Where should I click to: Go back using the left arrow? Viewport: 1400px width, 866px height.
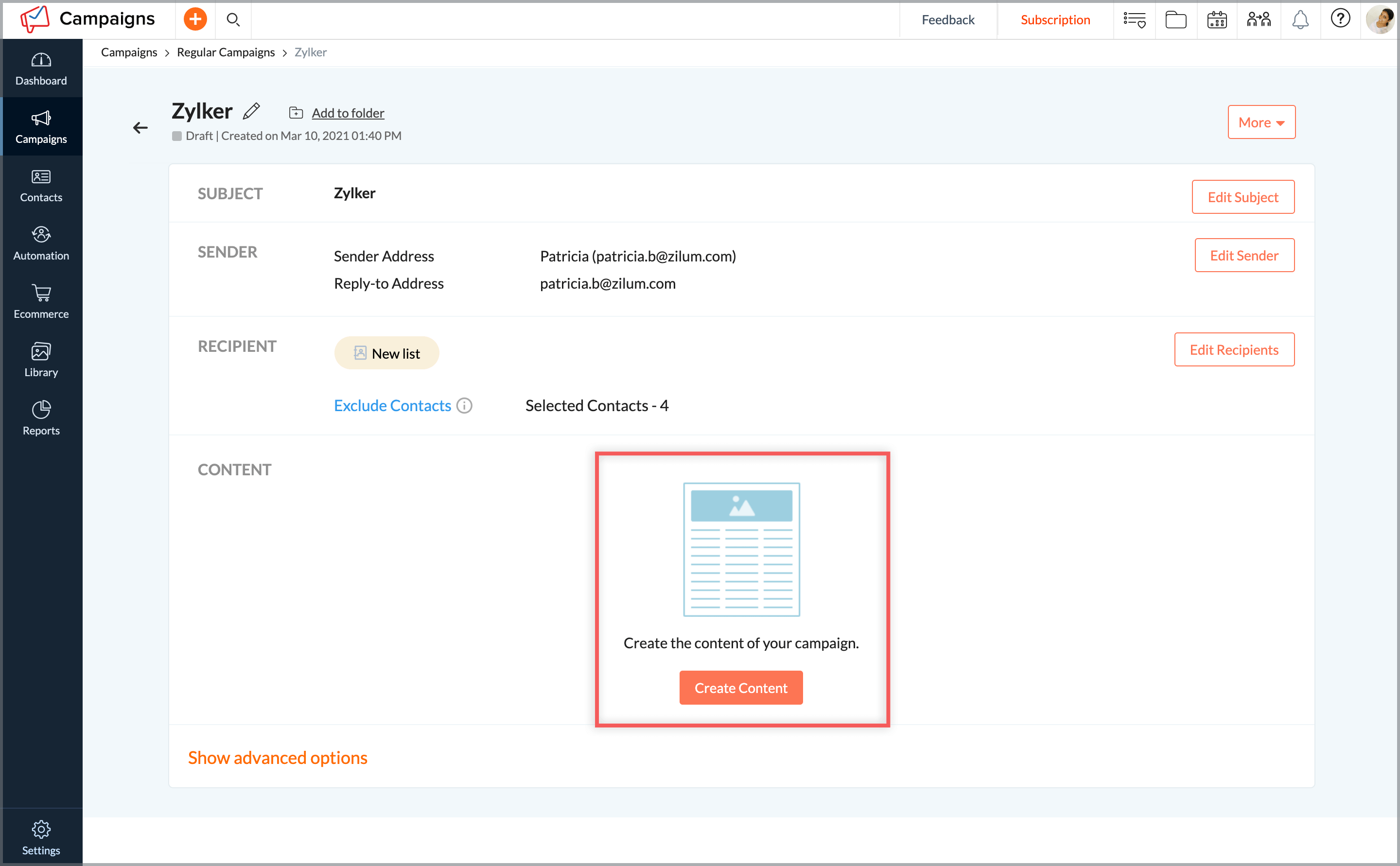[140, 127]
